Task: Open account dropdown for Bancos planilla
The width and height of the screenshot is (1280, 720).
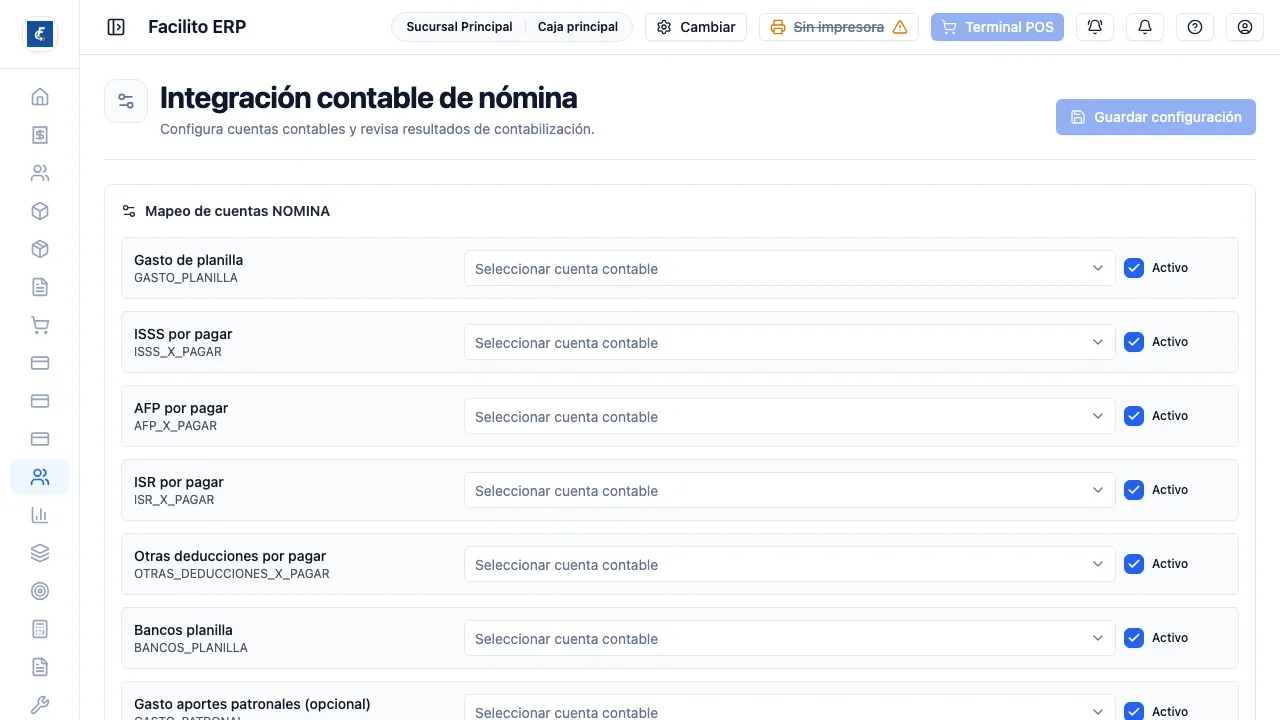Action: coord(790,638)
